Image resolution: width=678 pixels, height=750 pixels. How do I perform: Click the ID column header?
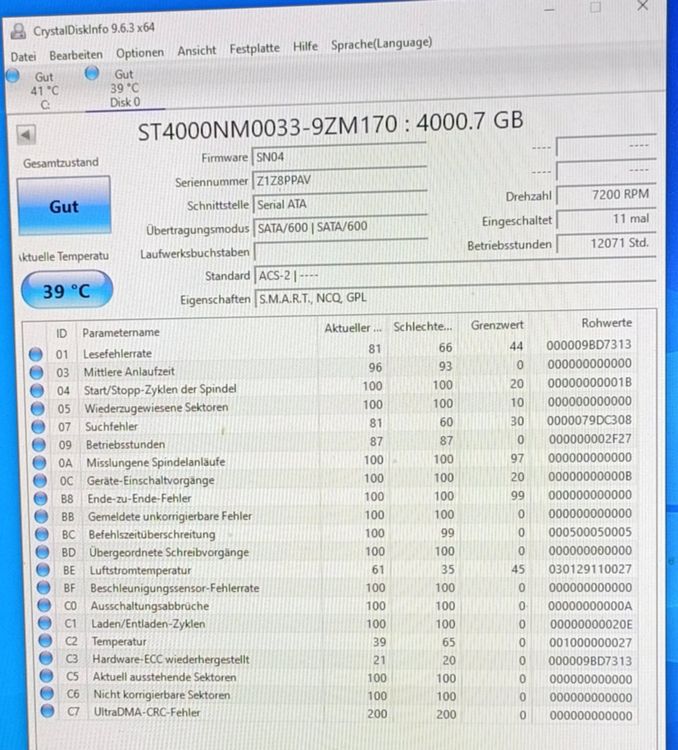62,333
